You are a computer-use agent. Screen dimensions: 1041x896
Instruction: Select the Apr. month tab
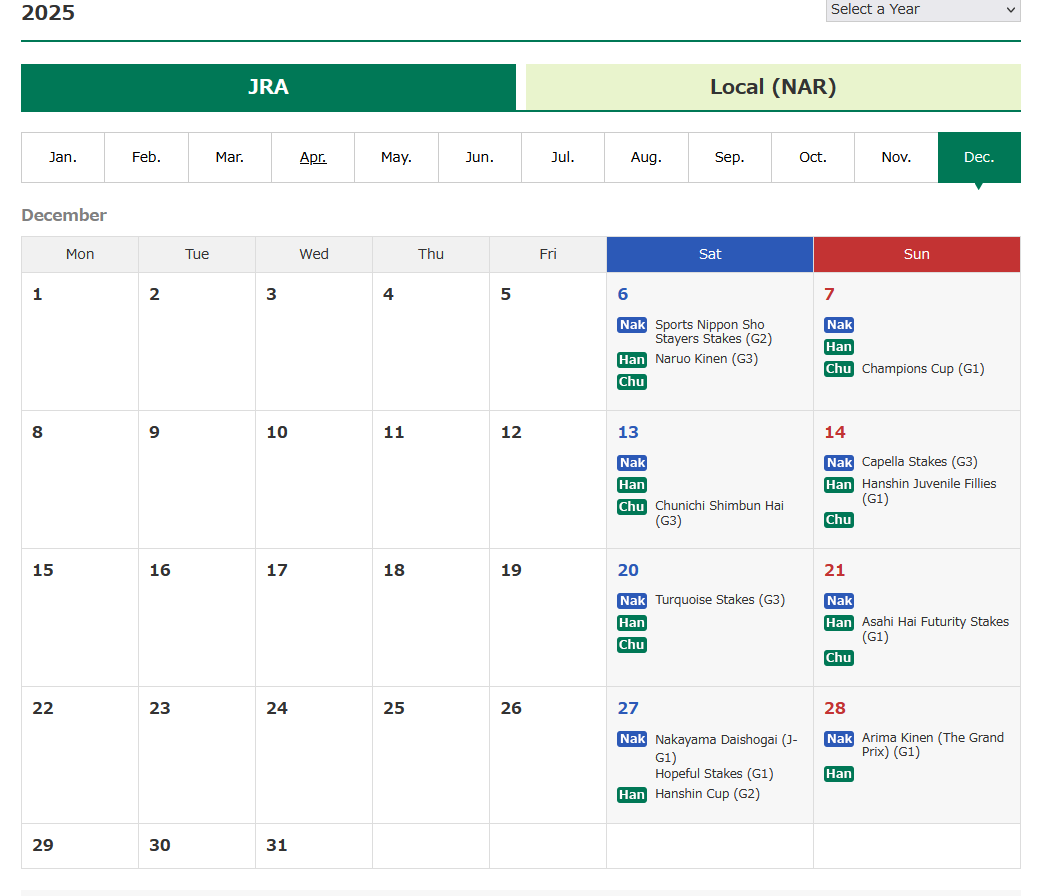tap(313, 157)
